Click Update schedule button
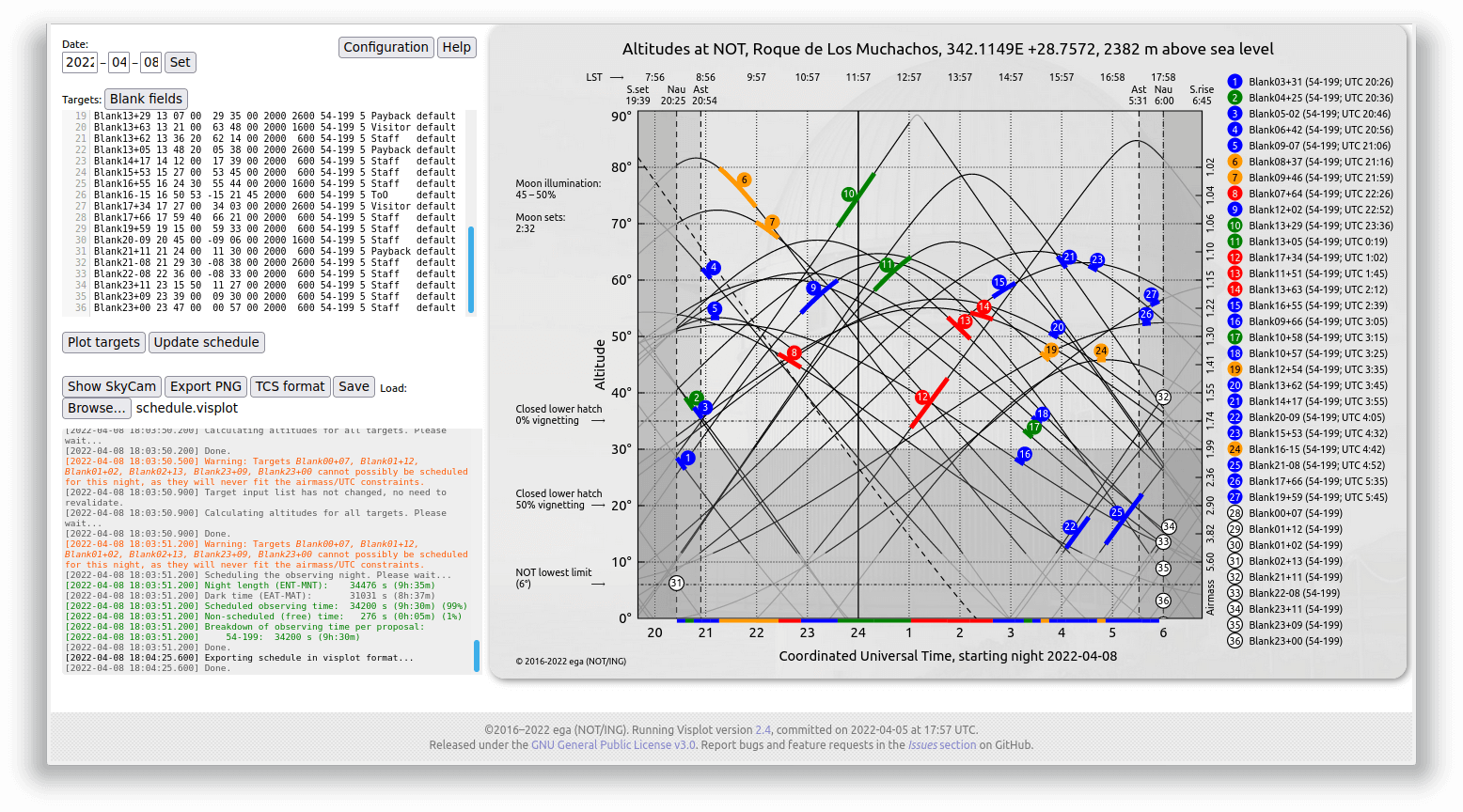Image resolution: width=1463 pixels, height=812 pixels. coord(206,342)
